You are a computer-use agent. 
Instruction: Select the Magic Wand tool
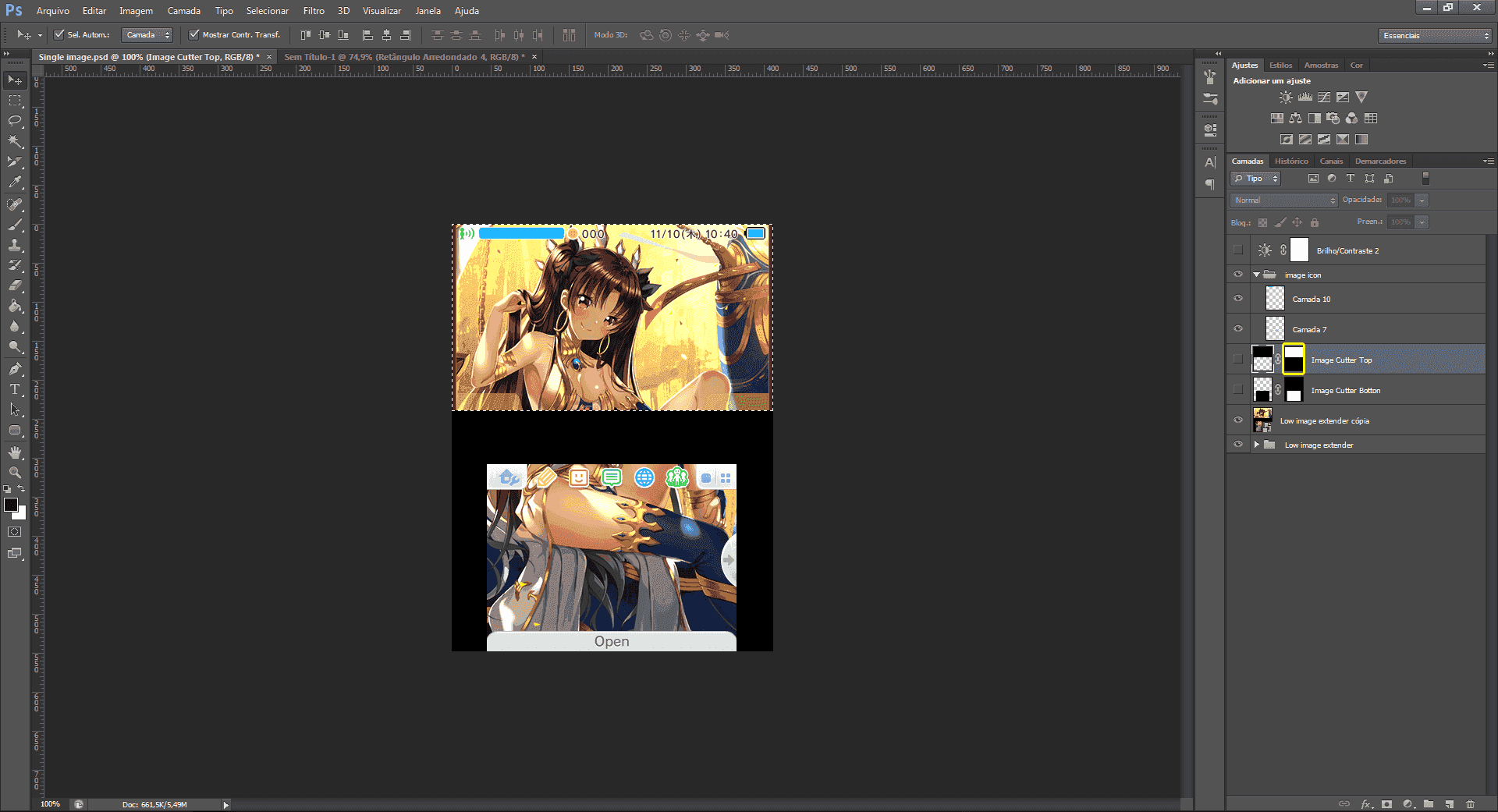coord(15,141)
